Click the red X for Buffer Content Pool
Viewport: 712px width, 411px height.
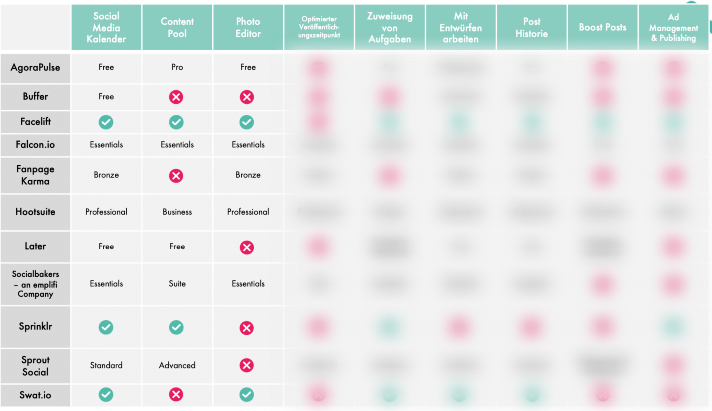176,97
